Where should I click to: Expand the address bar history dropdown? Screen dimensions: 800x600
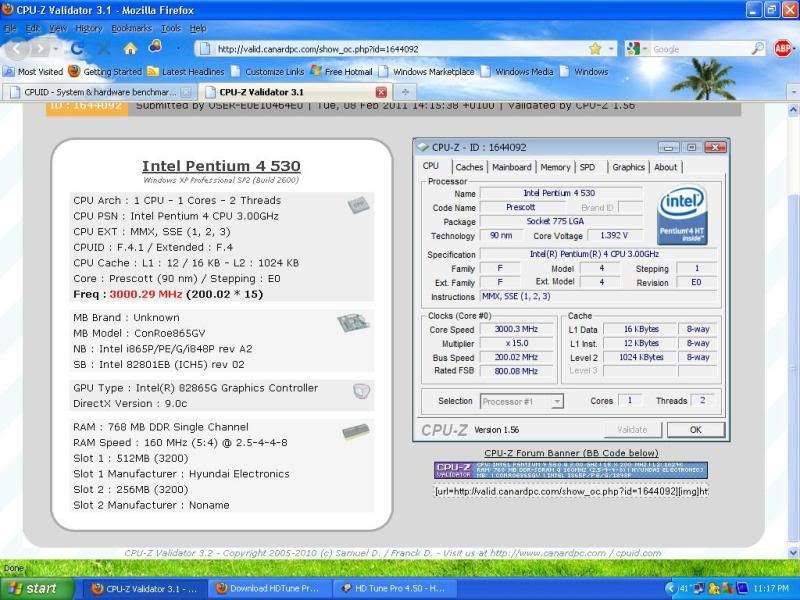(611, 49)
